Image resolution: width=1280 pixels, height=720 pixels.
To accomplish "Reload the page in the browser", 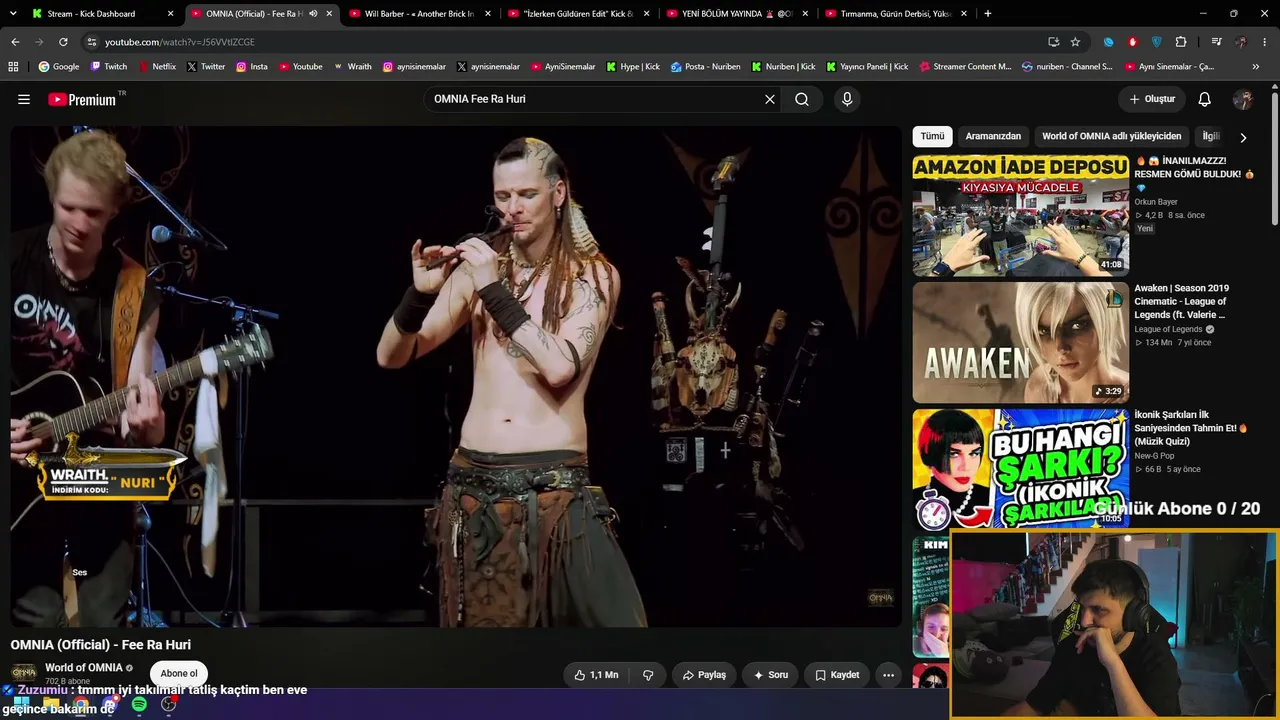I will [63, 42].
